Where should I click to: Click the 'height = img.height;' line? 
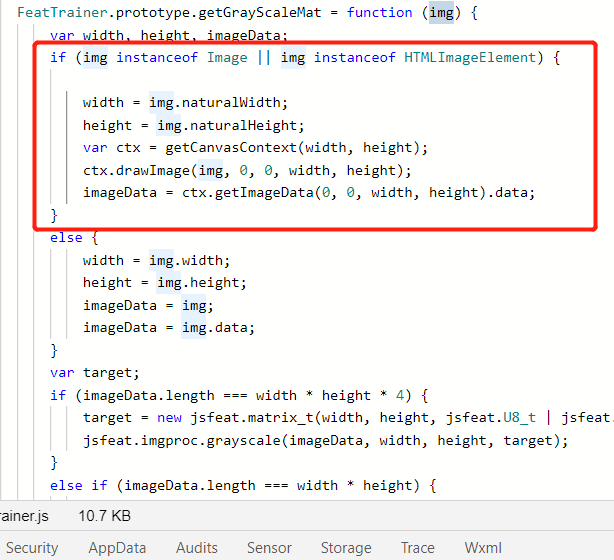point(164,283)
